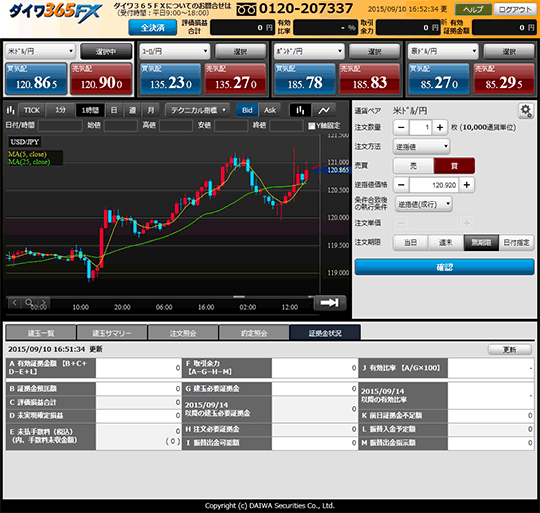Click the GBP/JPY bid 185.78 tile
Viewport: 540px width, 513px height.
pyautogui.click(x=305, y=78)
